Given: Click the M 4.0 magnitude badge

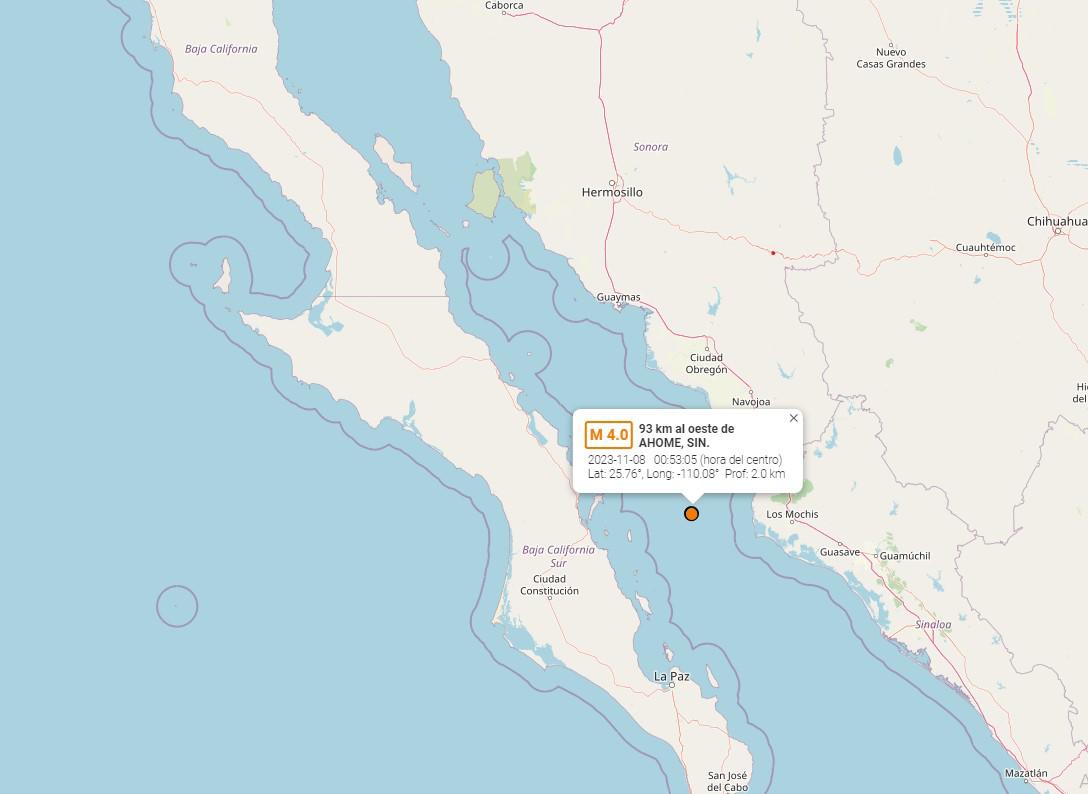Looking at the screenshot, I should 609,435.
